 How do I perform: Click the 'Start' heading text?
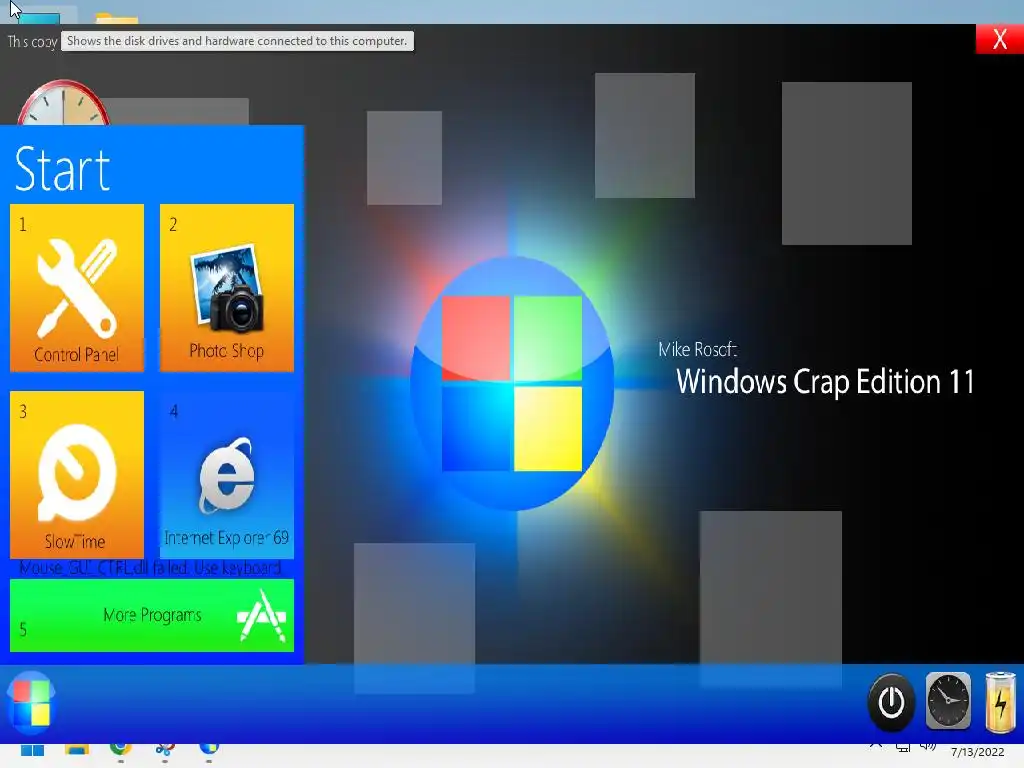point(62,169)
